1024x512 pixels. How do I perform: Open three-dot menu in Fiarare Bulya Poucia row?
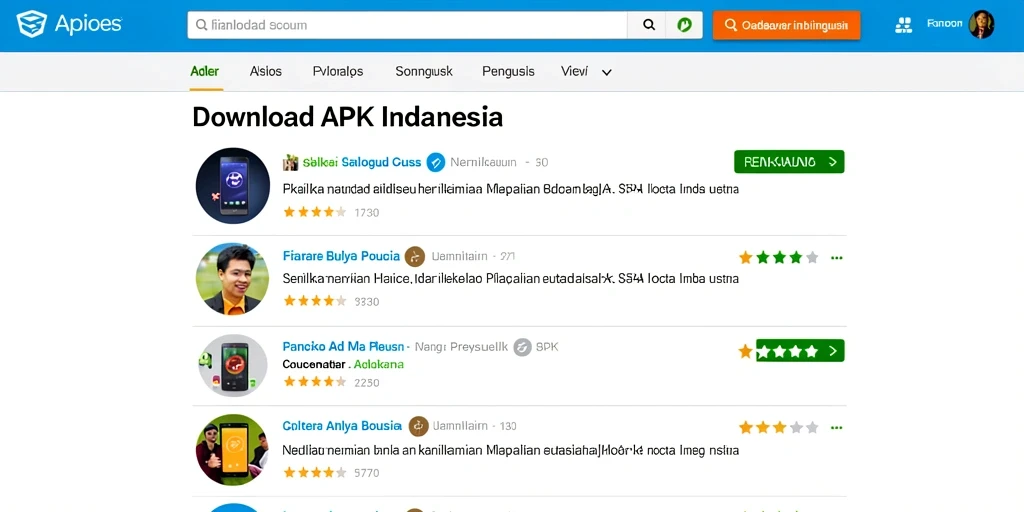837,258
